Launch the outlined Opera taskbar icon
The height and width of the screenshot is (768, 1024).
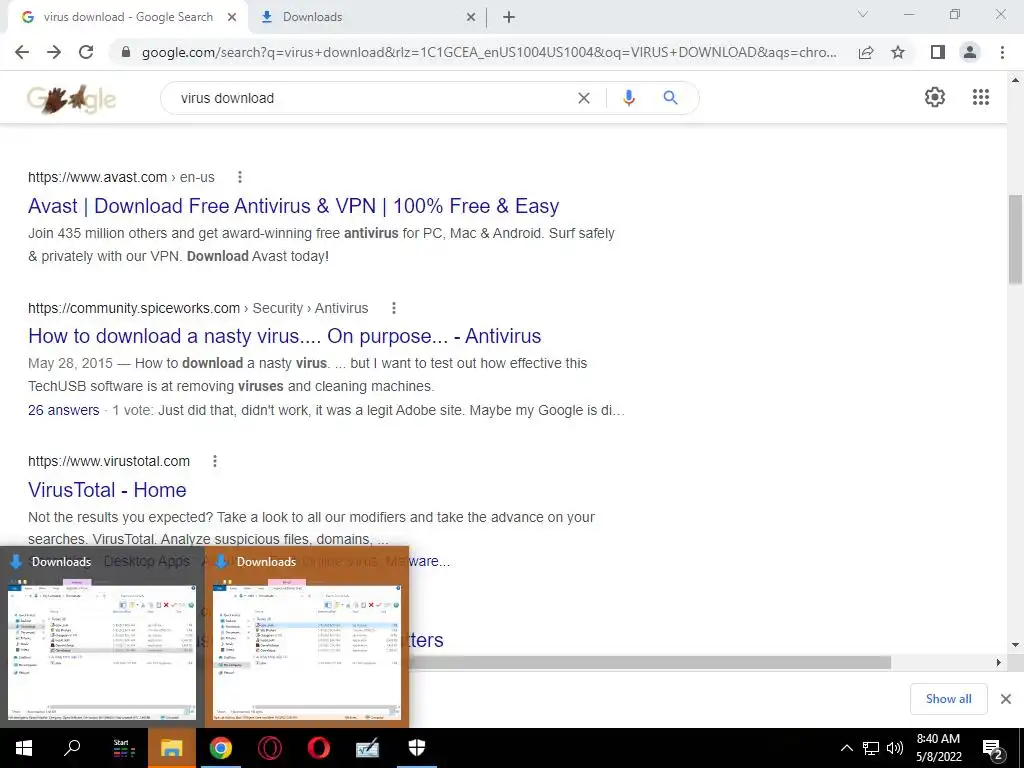pos(270,748)
